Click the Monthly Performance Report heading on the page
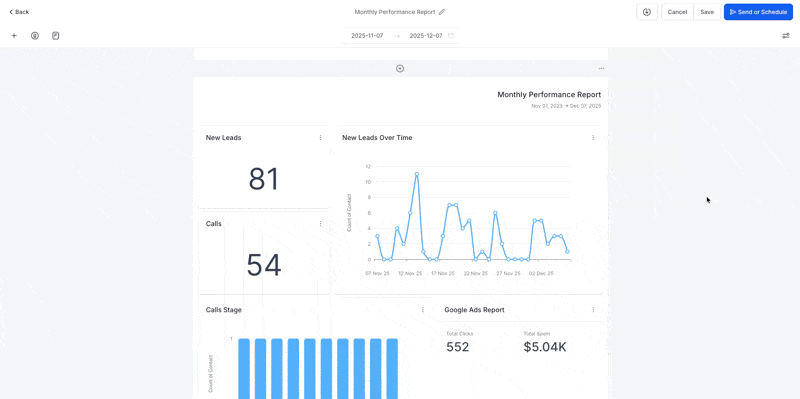 click(x=549, y=94)
